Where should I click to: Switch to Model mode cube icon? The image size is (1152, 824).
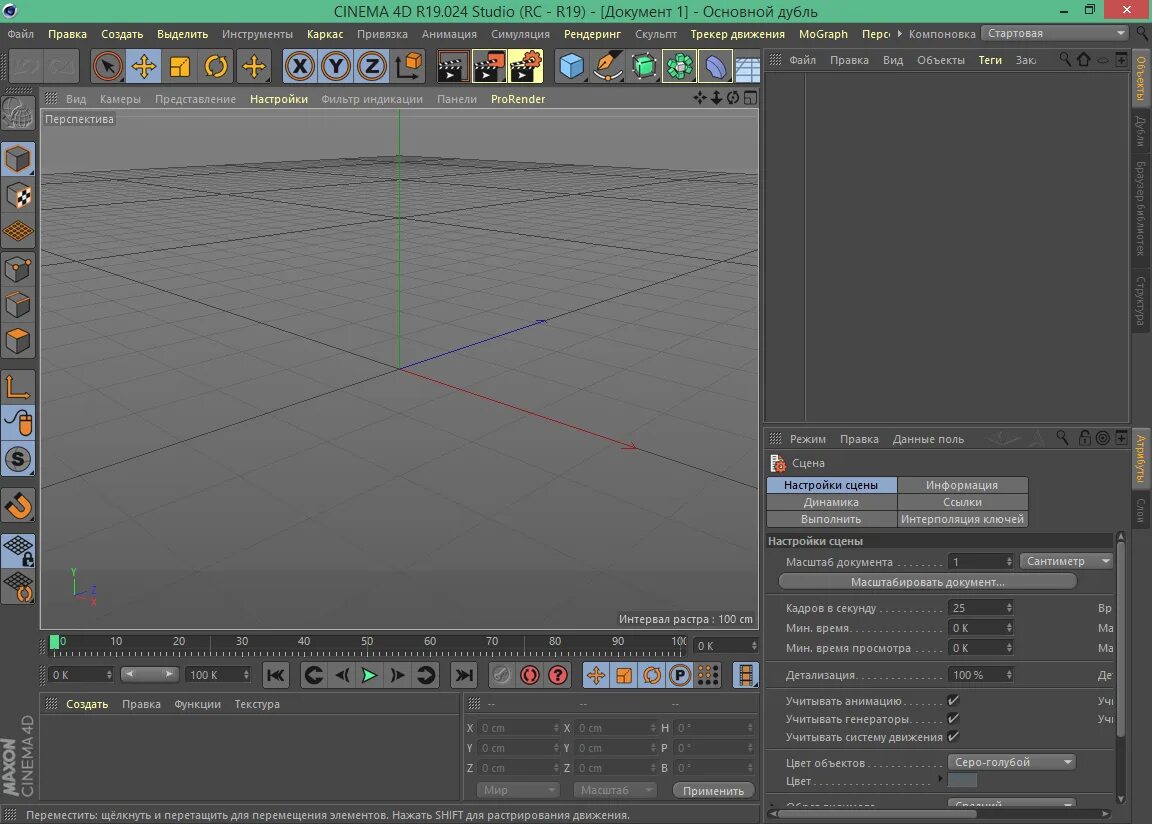pos(18,159)
